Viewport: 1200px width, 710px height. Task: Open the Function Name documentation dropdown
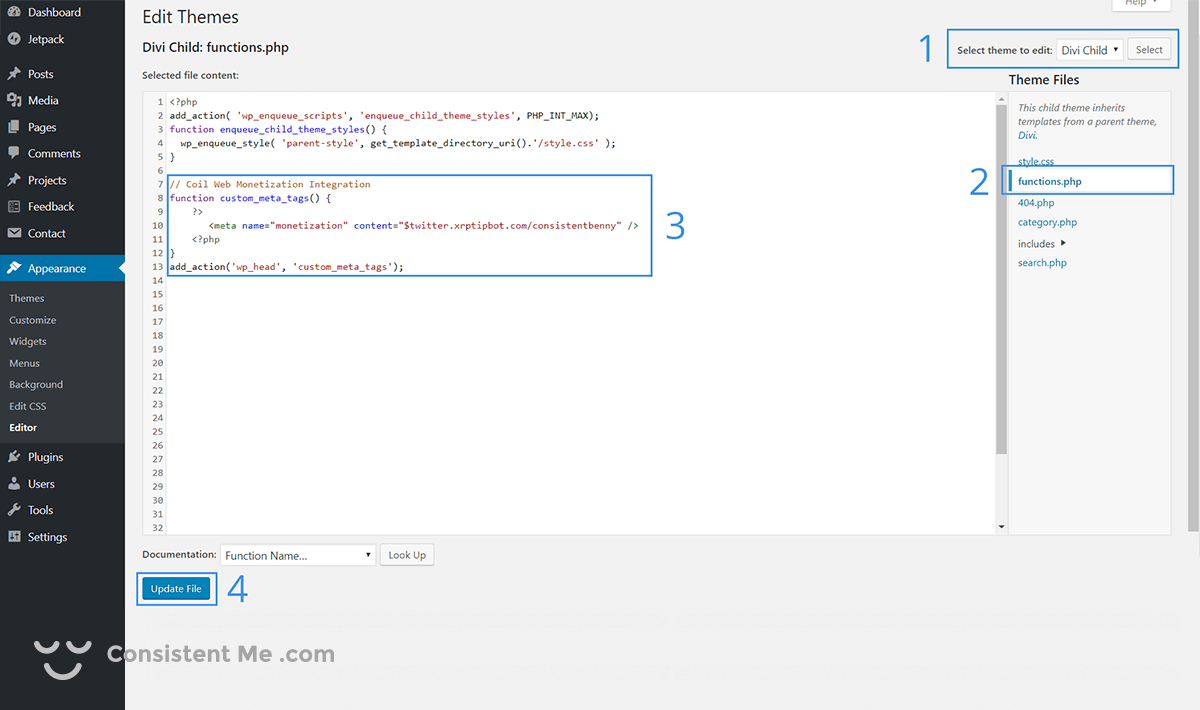pos(298,555)
